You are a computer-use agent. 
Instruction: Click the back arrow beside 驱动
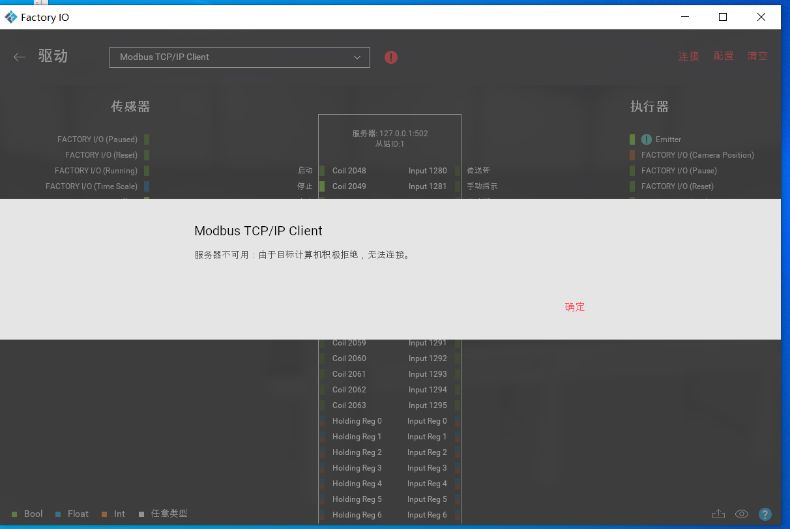click(x=19, y=57)
